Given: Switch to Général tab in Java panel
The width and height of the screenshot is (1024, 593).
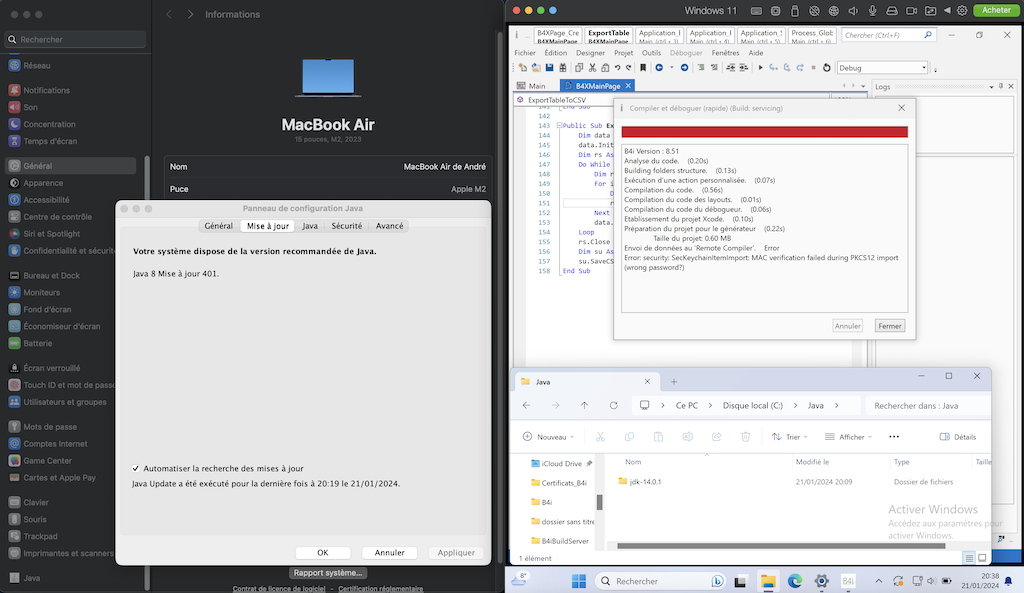Looking at the screenshot, I should pos(218,226).
